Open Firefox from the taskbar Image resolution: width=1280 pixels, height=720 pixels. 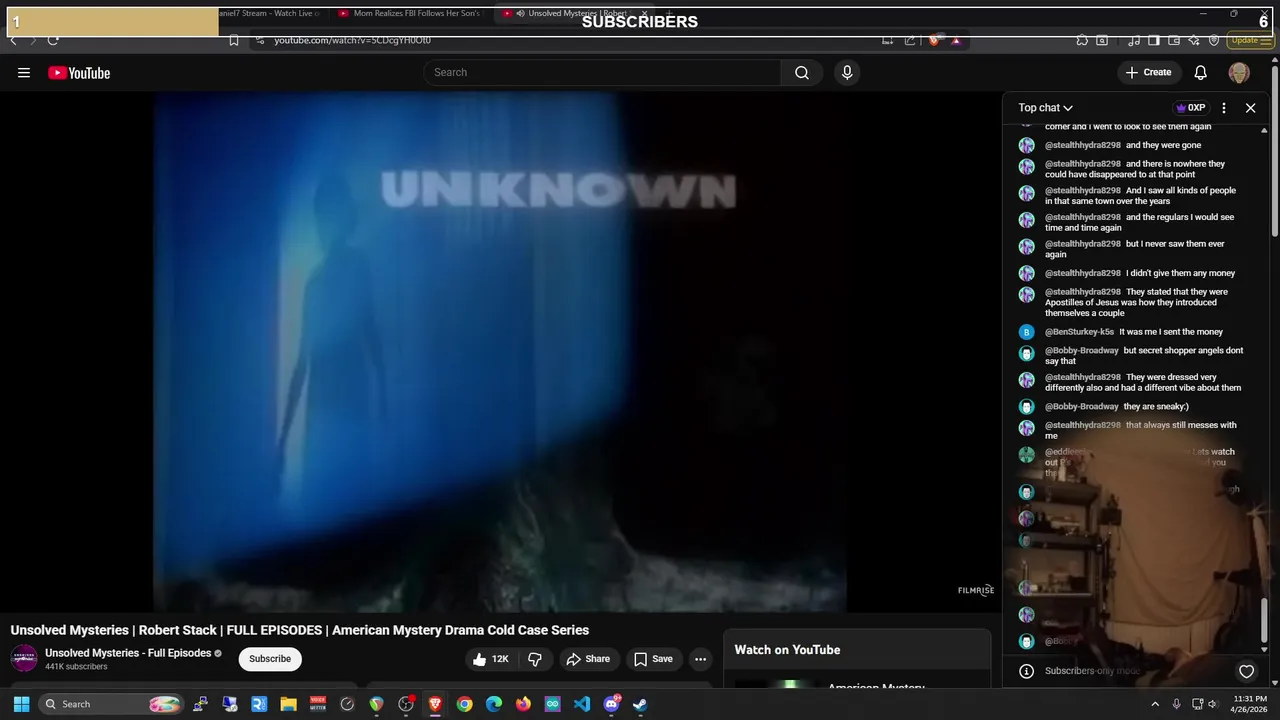(x=523, y=704)
